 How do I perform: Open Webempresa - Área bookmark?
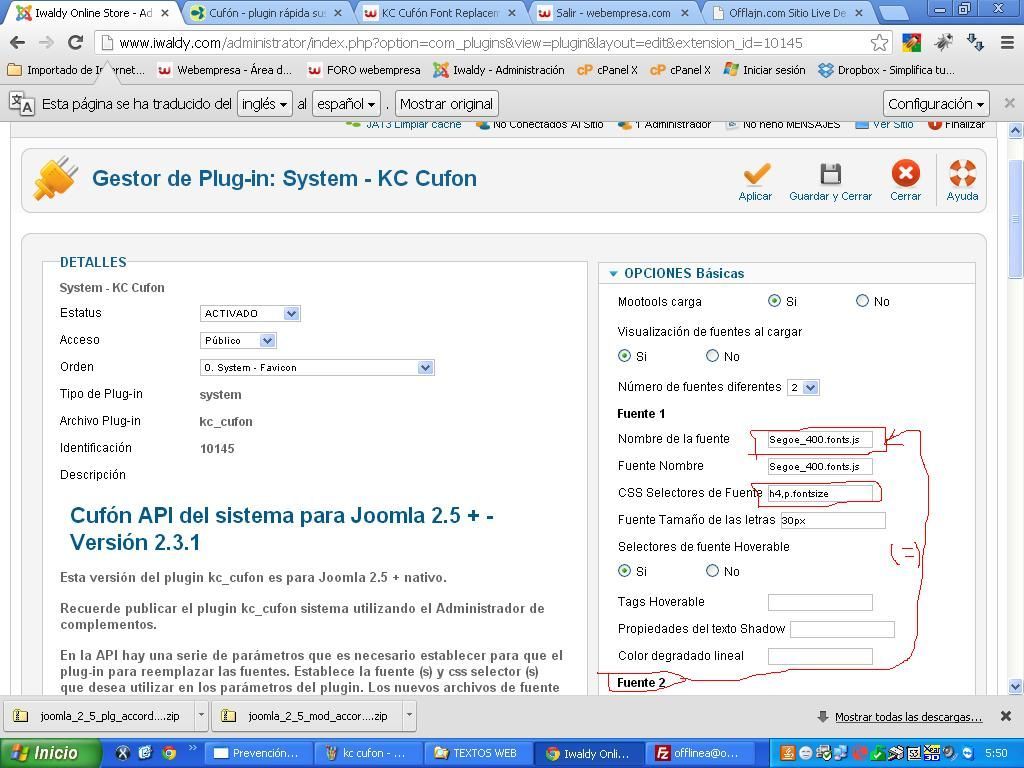coord(226,70)
